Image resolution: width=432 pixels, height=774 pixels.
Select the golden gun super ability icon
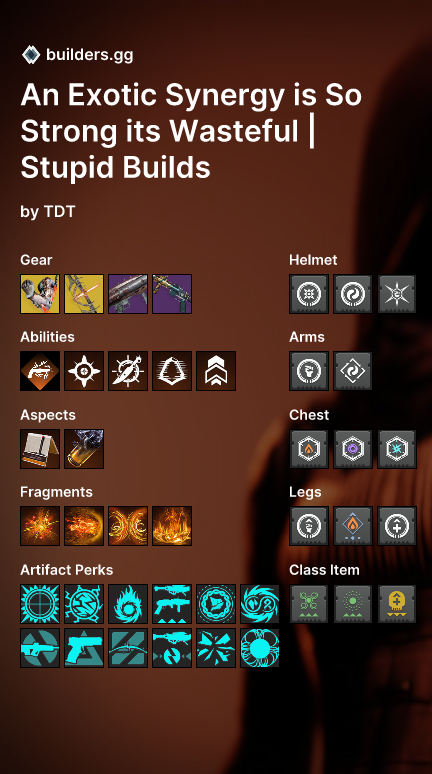[40, 371]
